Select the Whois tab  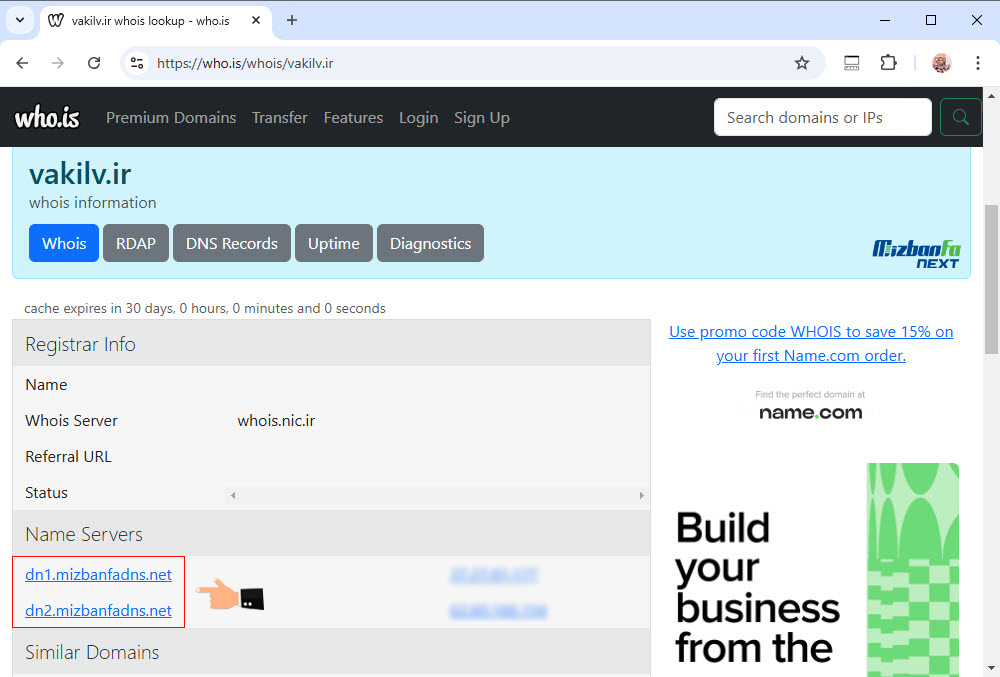[x=64, y=243]
